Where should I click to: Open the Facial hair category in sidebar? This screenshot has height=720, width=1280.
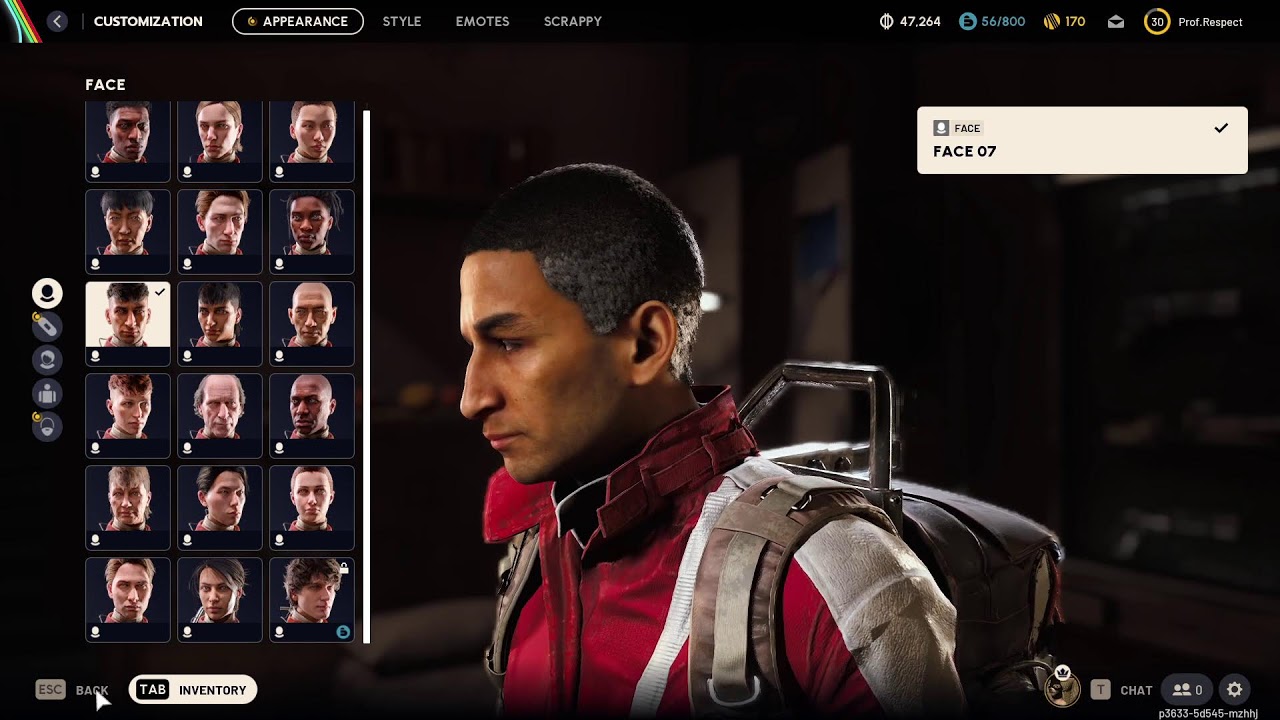tap(47, 427)
